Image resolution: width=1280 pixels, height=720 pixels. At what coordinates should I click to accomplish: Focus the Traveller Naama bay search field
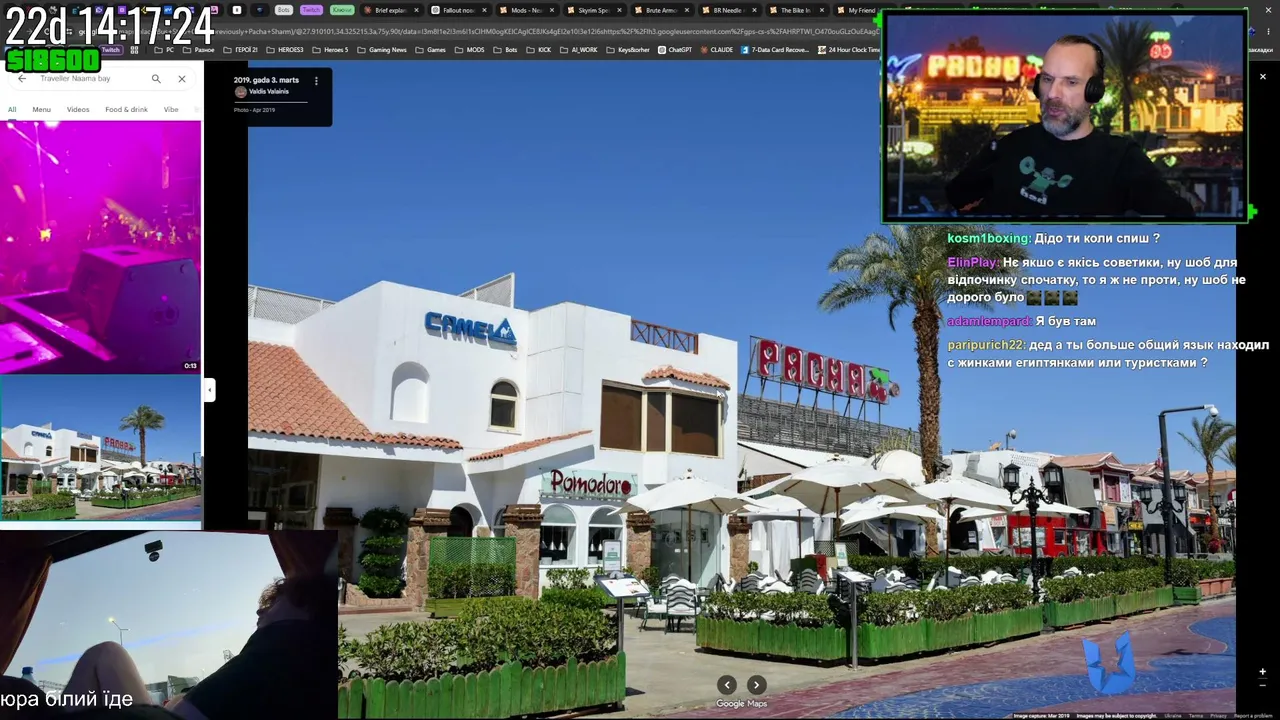90,78
